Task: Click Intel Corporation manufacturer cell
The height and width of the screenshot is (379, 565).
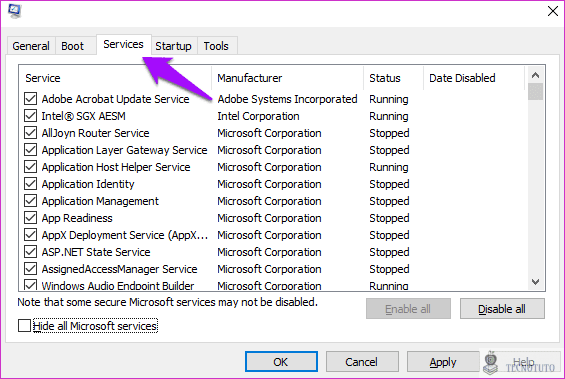Action: 258,116
